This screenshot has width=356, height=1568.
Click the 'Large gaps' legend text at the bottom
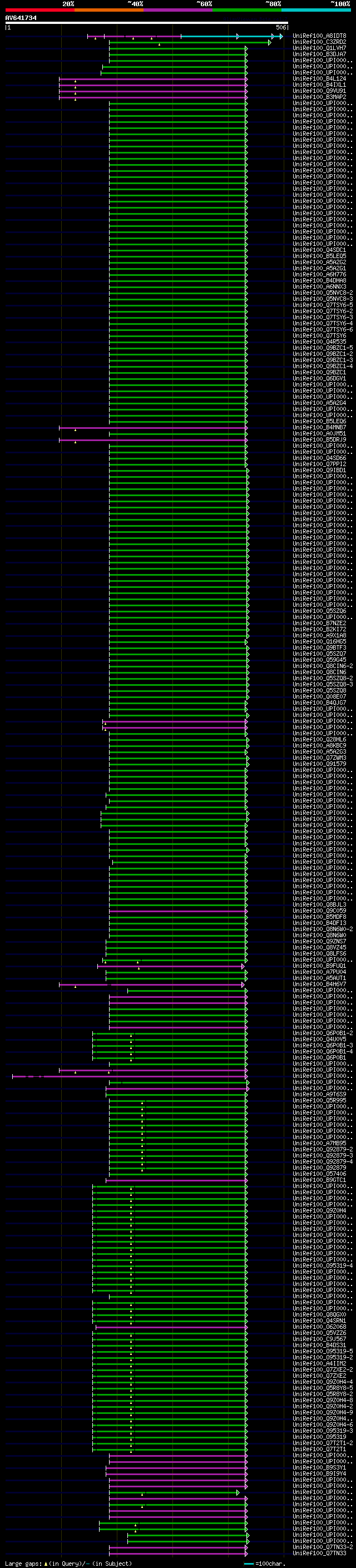point(24,1564)
